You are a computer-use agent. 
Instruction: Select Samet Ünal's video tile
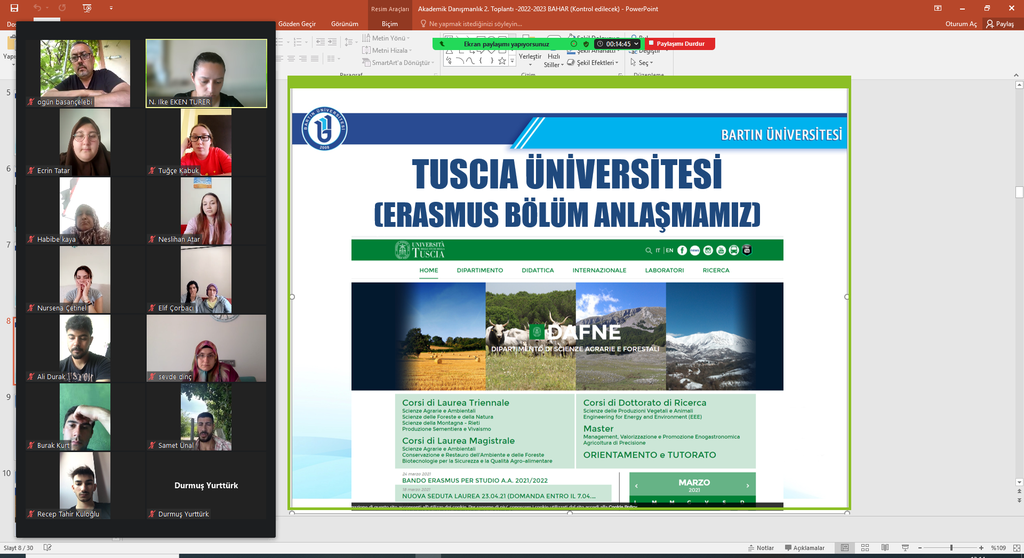click(206, 417)
